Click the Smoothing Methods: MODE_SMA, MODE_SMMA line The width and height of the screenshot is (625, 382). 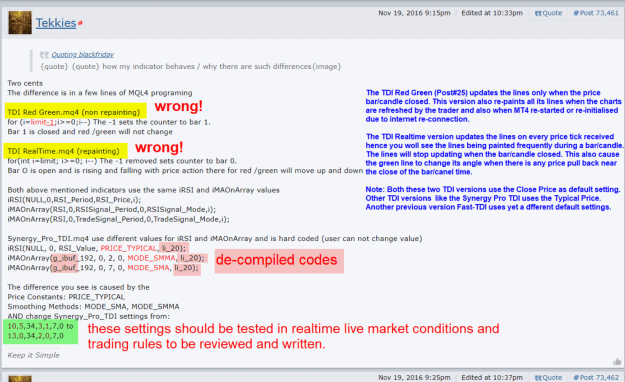93,307
